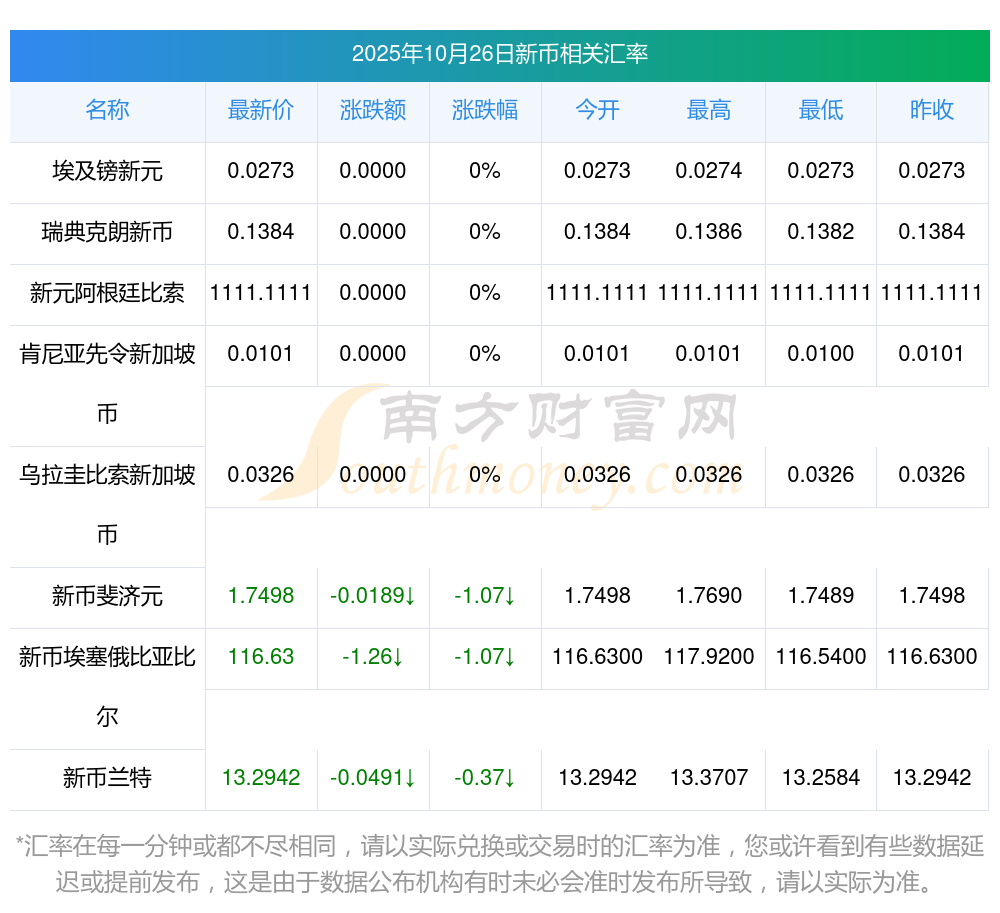Click the 名称 column header

(x=107, y=111)
